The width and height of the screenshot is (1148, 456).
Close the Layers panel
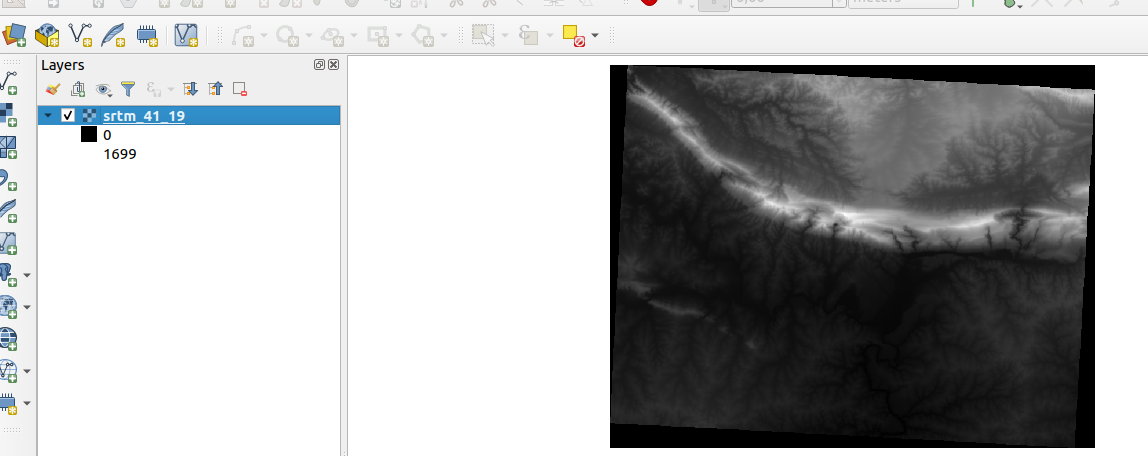click(x=333, y=65)
